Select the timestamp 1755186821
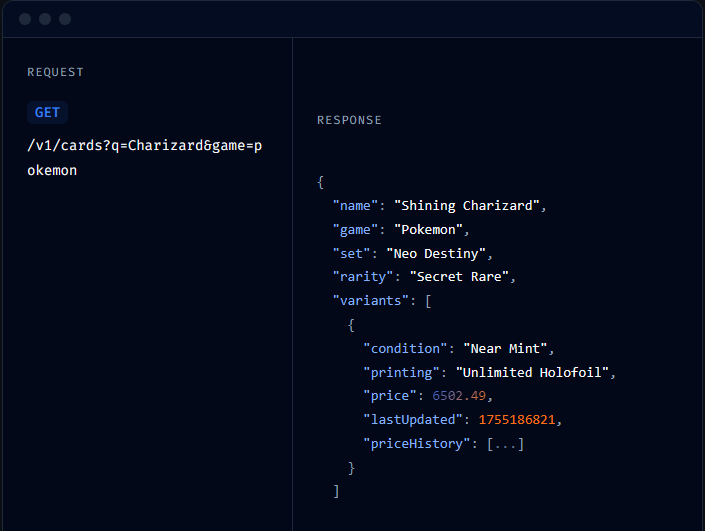Image resolution: width=705 pixels, height=531 pixels. (x=517, y=420)
